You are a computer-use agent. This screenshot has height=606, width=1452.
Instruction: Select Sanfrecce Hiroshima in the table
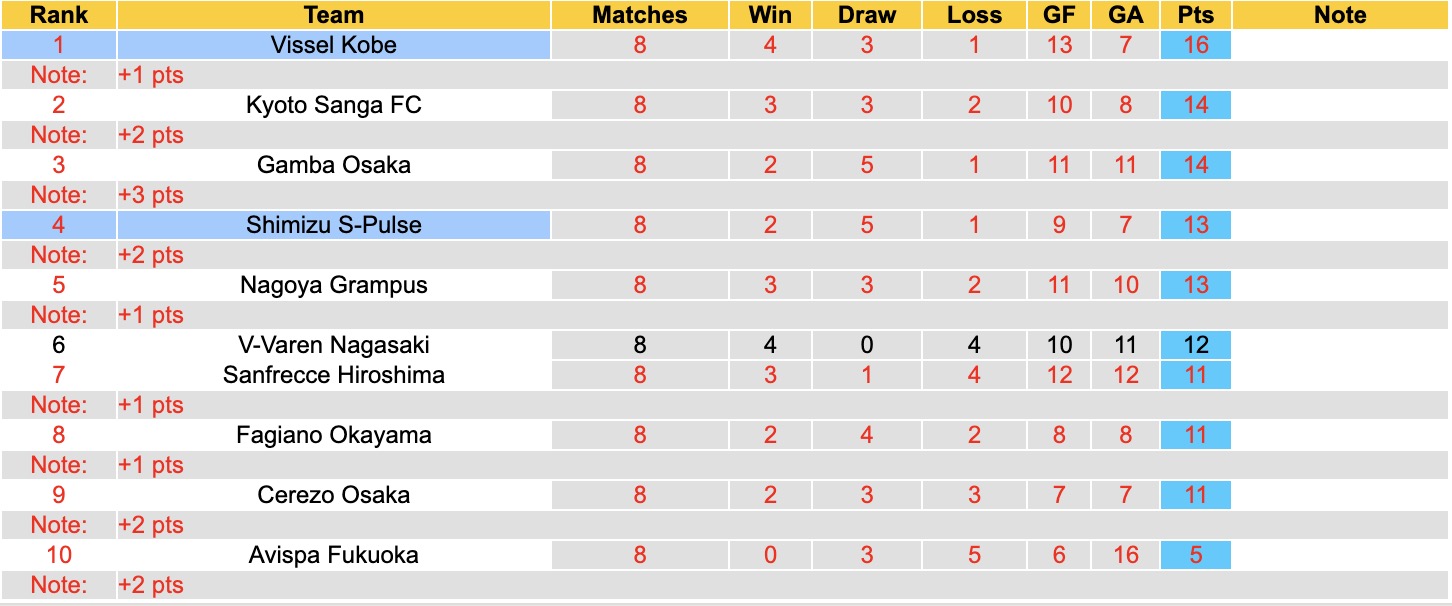[x=333, y=375]
